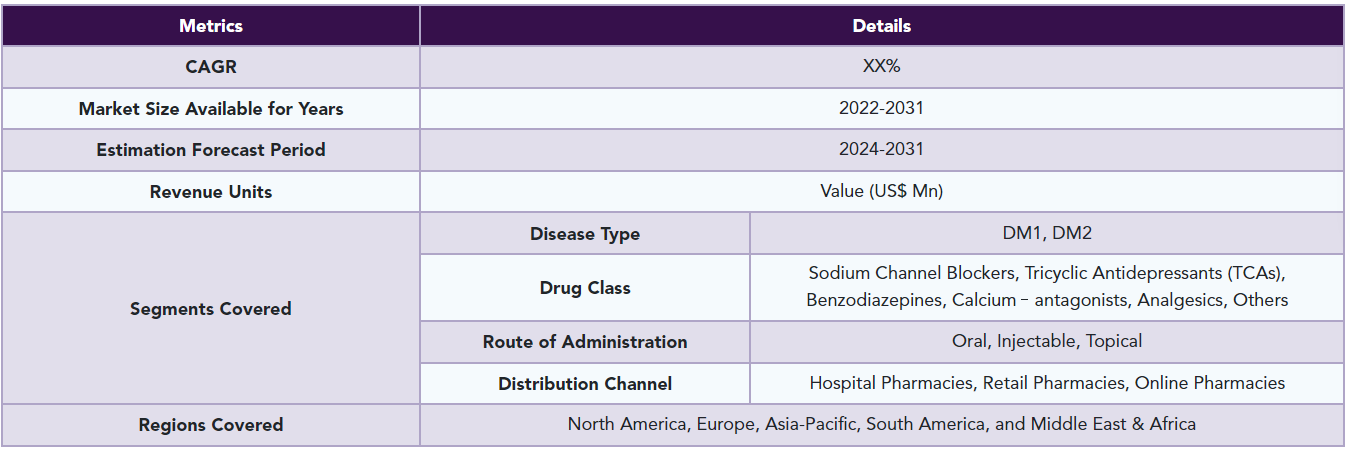The image size is (1350, 453).
Task: Select the Estimation Forecast Period label
Action: [x=211, y=150]
